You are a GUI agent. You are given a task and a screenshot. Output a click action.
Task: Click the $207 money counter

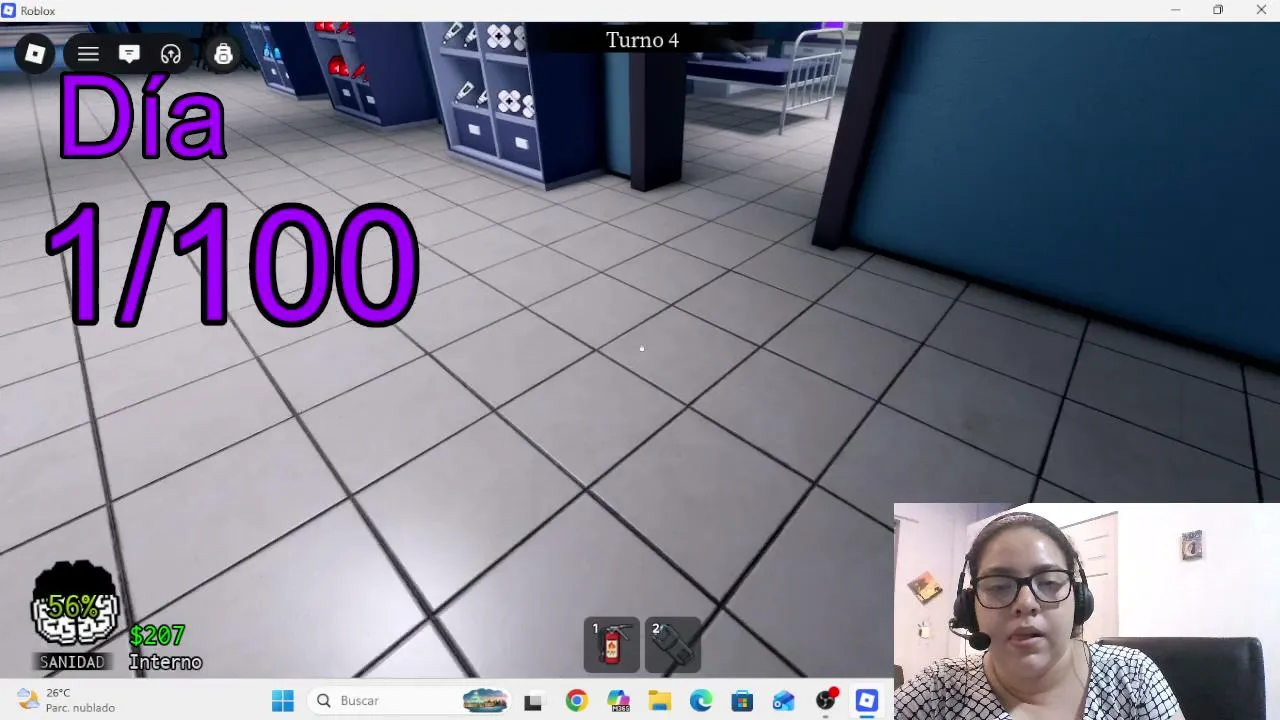pos(157,636)
